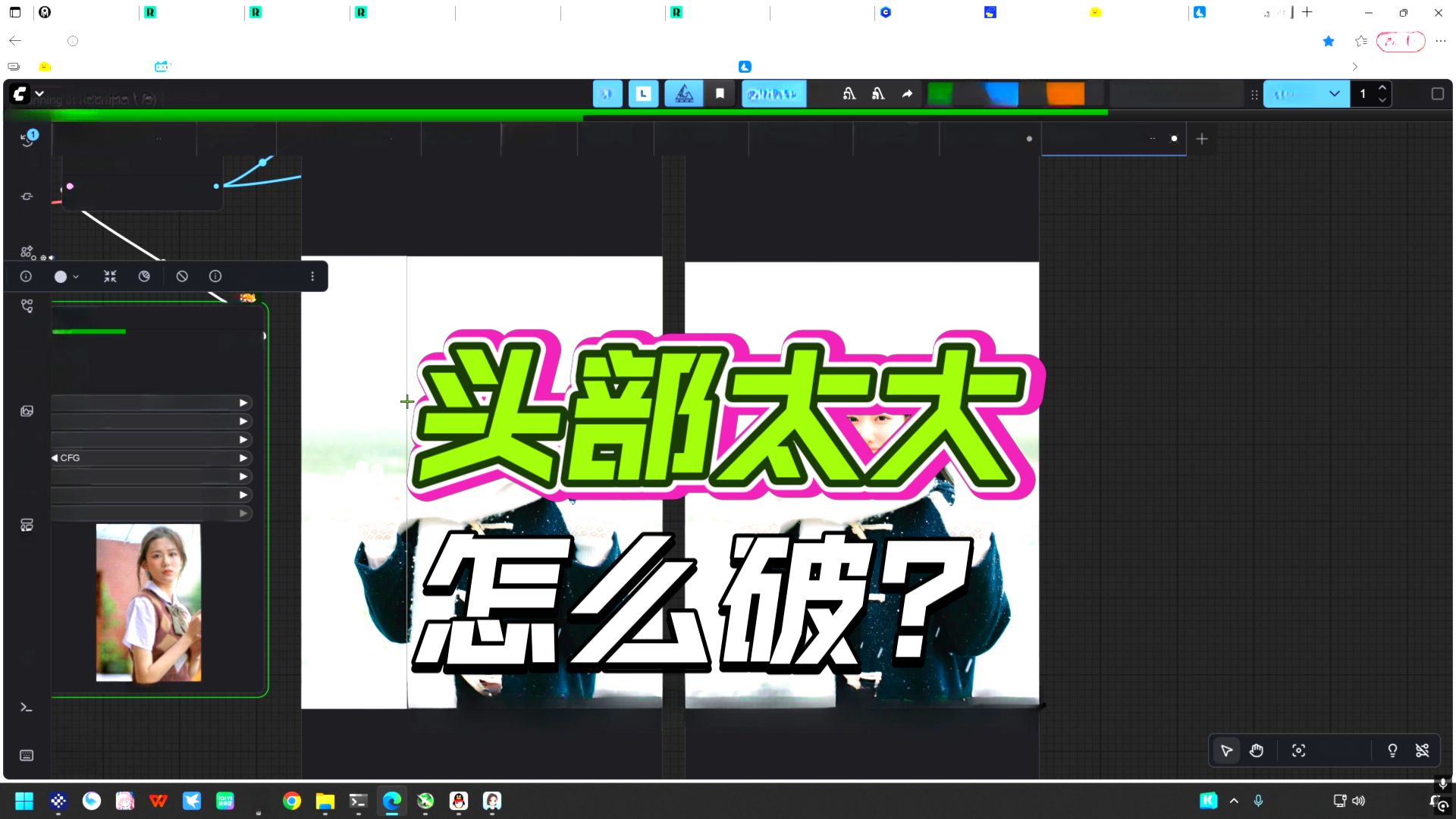The height and width of the screenshot is (819, 1456).
Task: Click the plus button to open new workflow tab
Action: (x=1202, y=139)
